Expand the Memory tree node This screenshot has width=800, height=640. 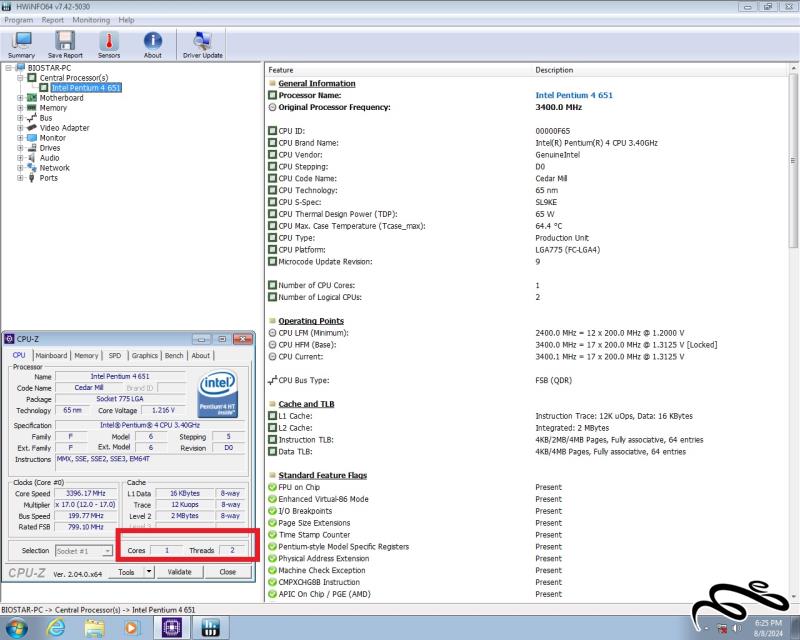coord(20,108)
